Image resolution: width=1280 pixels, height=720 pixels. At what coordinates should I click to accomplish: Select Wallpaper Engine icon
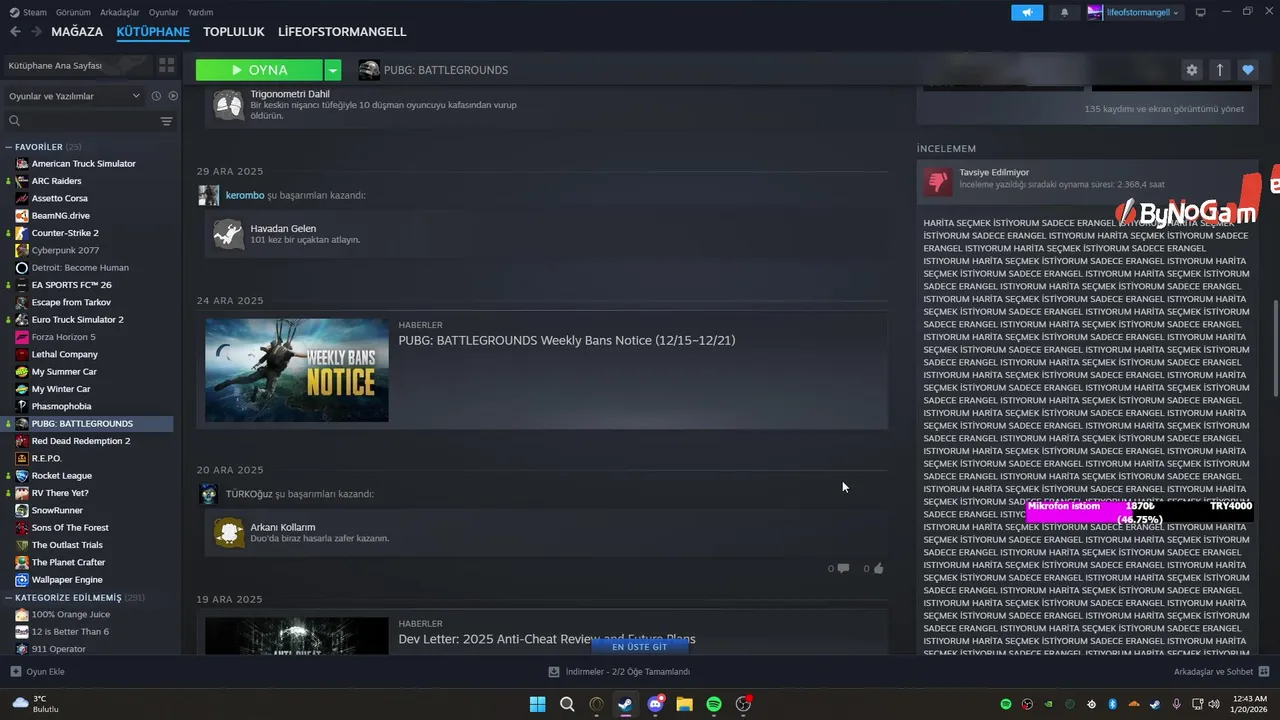point(22,579)
